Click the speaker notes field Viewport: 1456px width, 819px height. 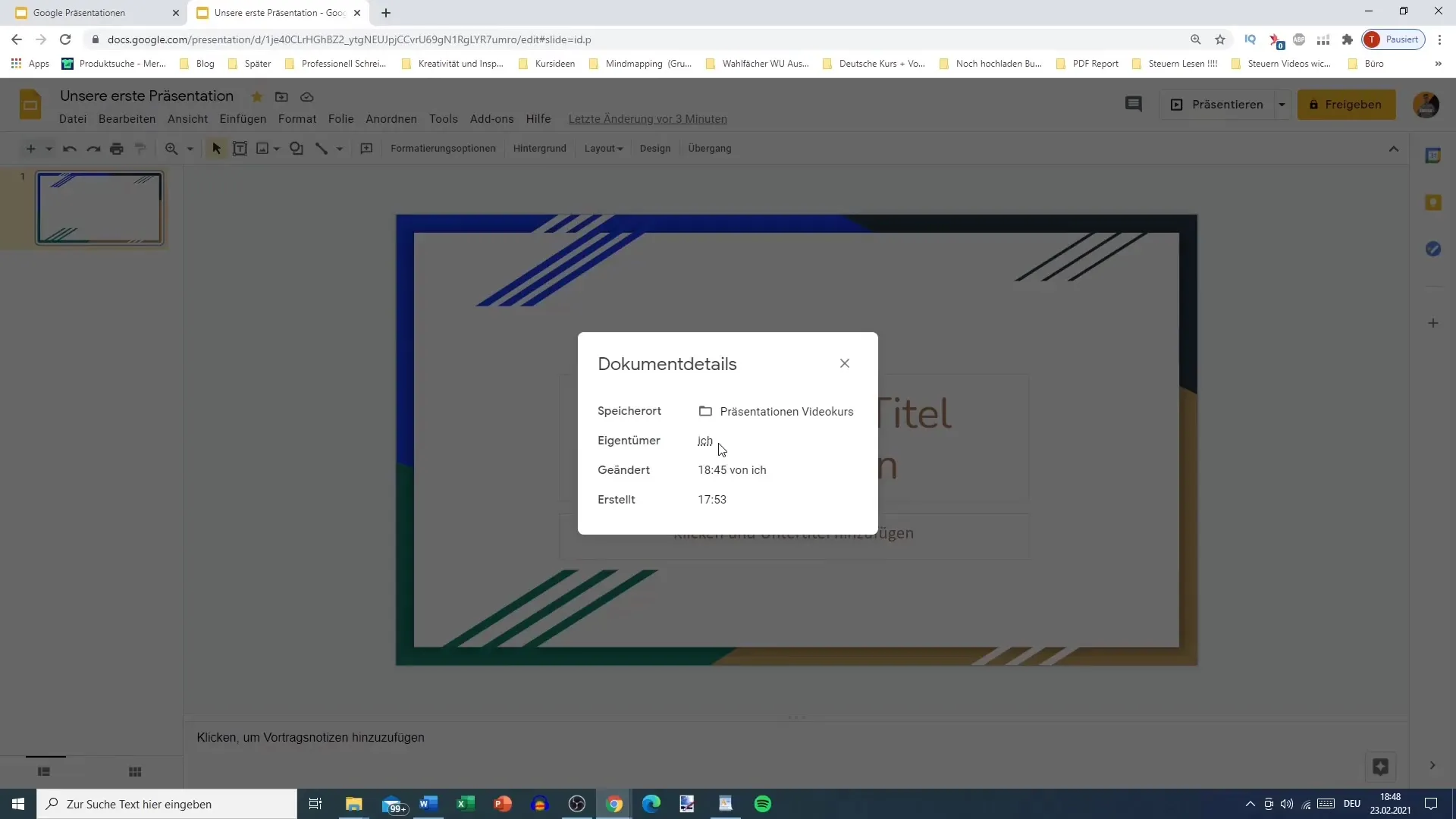[x=795, y=737]
